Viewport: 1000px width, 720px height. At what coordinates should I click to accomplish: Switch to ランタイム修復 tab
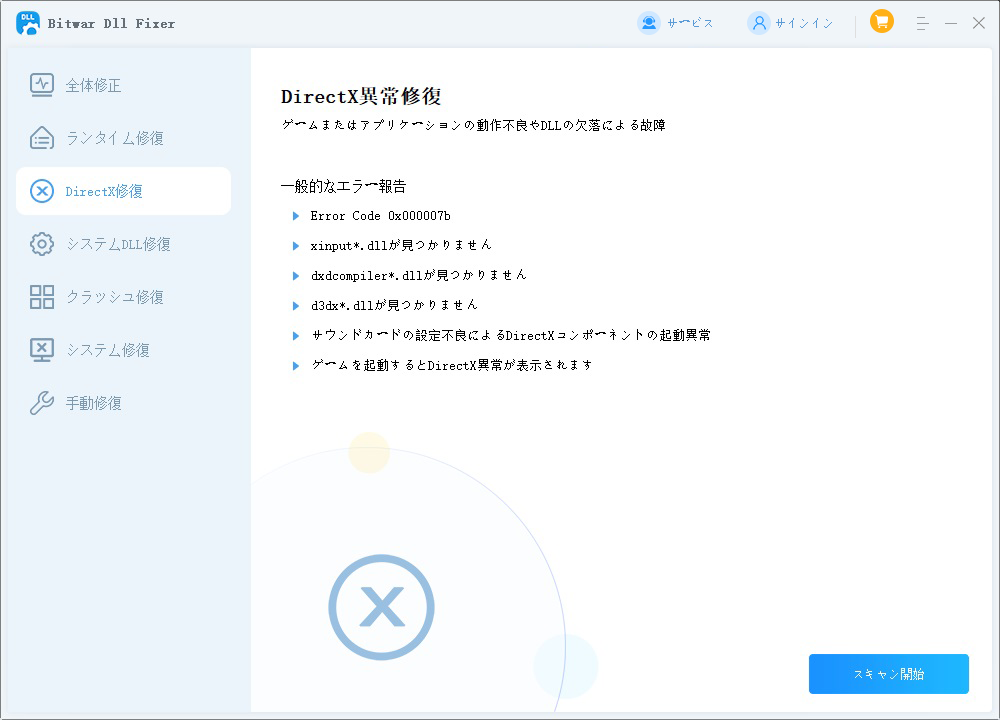(123, 138)
